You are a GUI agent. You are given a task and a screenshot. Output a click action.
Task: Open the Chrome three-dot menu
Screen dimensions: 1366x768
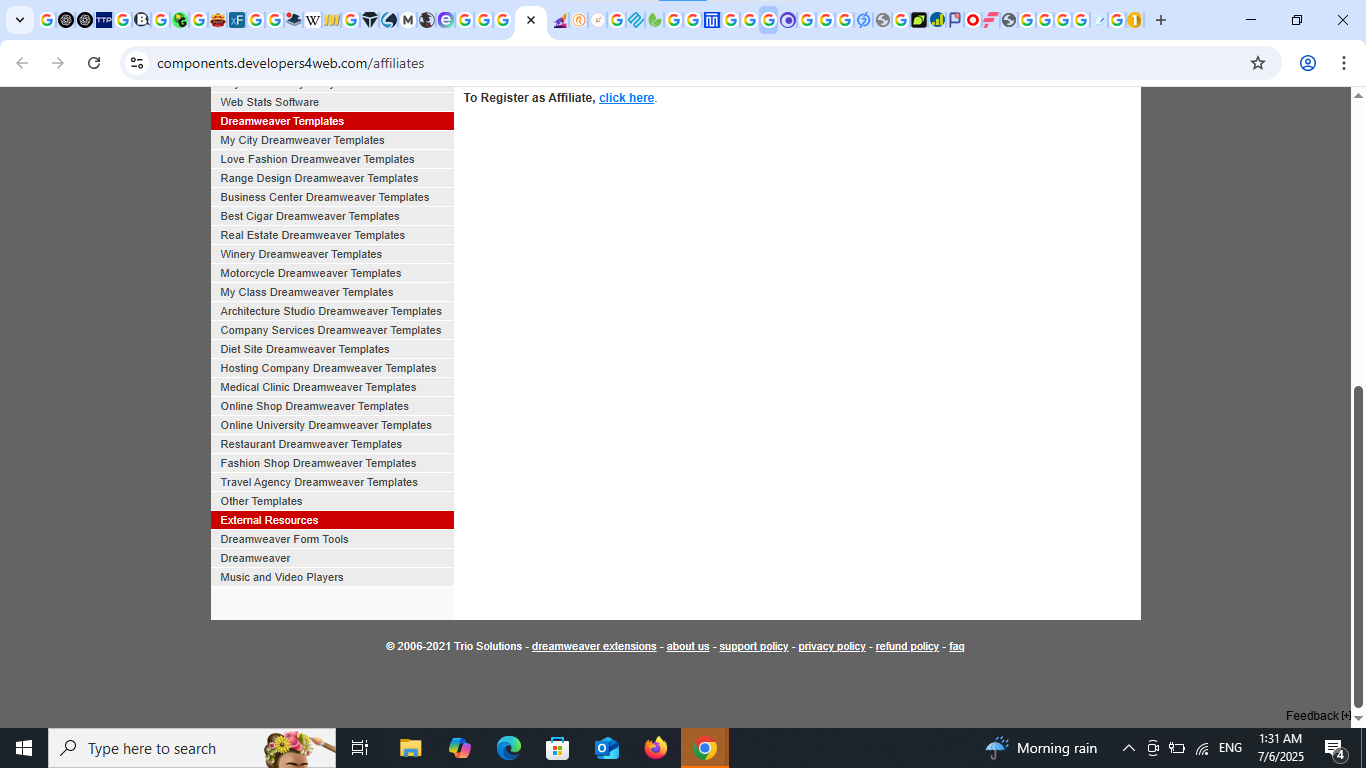[1344, 63]
